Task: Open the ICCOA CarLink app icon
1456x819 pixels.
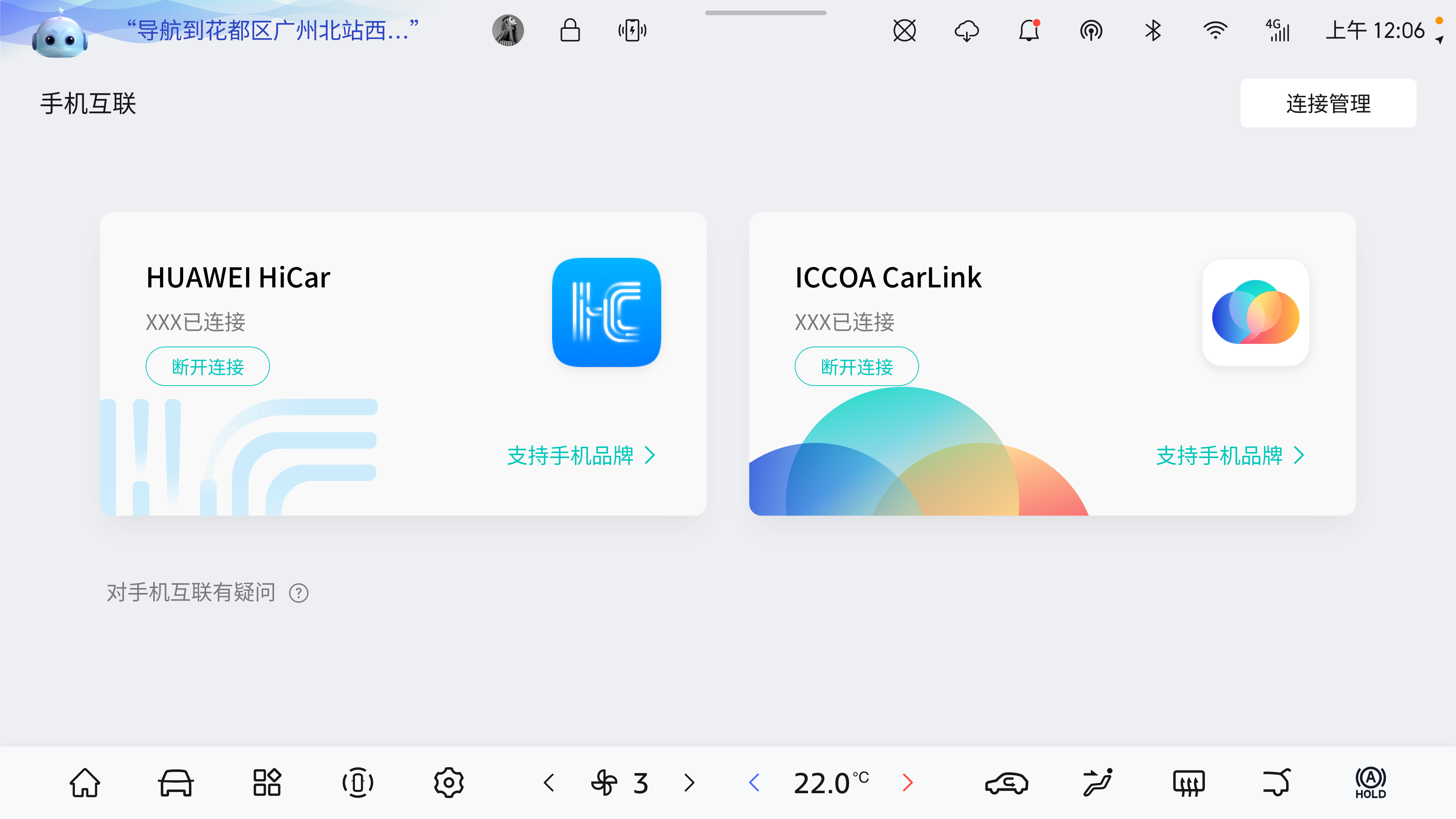Action: (1255, 312)
